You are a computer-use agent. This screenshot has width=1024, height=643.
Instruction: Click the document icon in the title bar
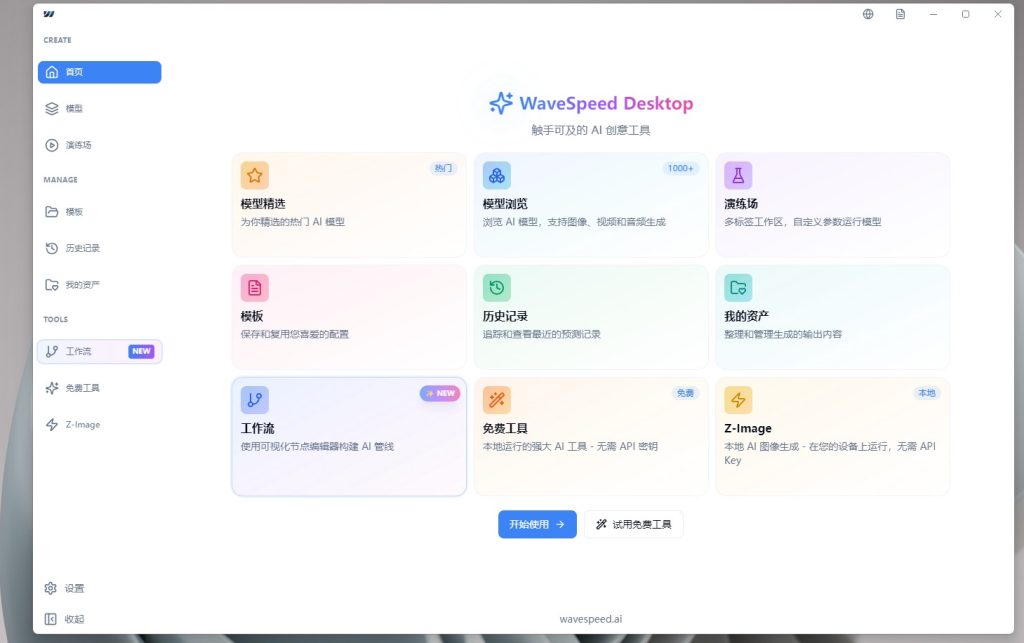(901, 14)
